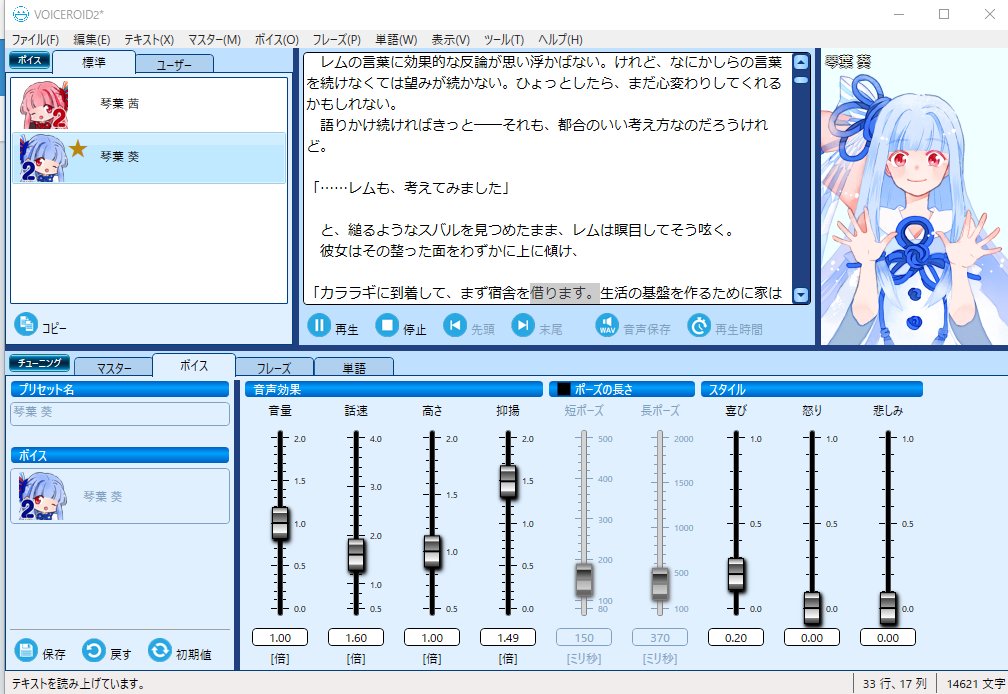Switch to the フレーズ tuning tab
Screen dimensions: 1008x694
pyautogui.click(x=274, y=368)
